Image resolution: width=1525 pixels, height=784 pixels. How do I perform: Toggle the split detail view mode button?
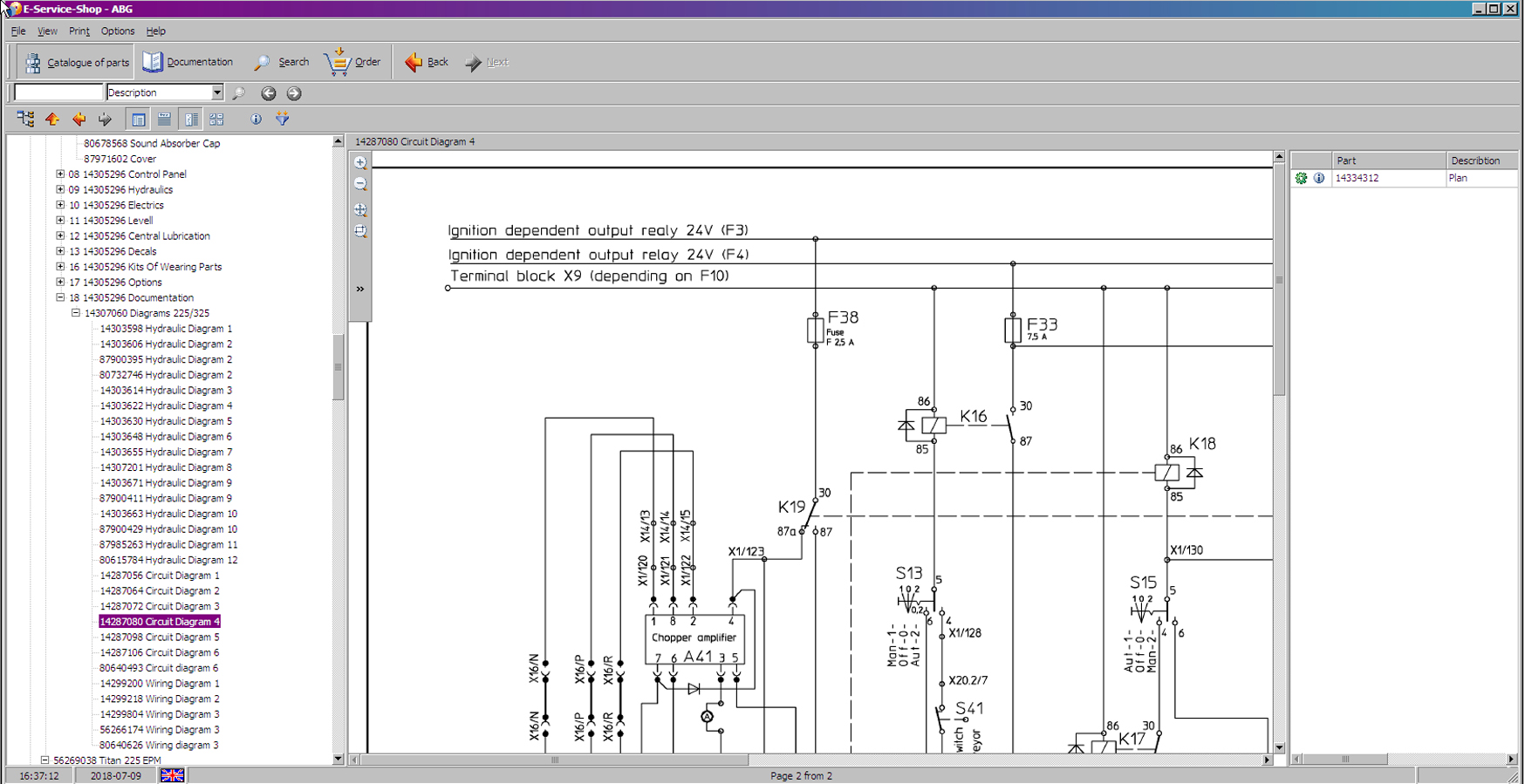(x=190, y=119)
